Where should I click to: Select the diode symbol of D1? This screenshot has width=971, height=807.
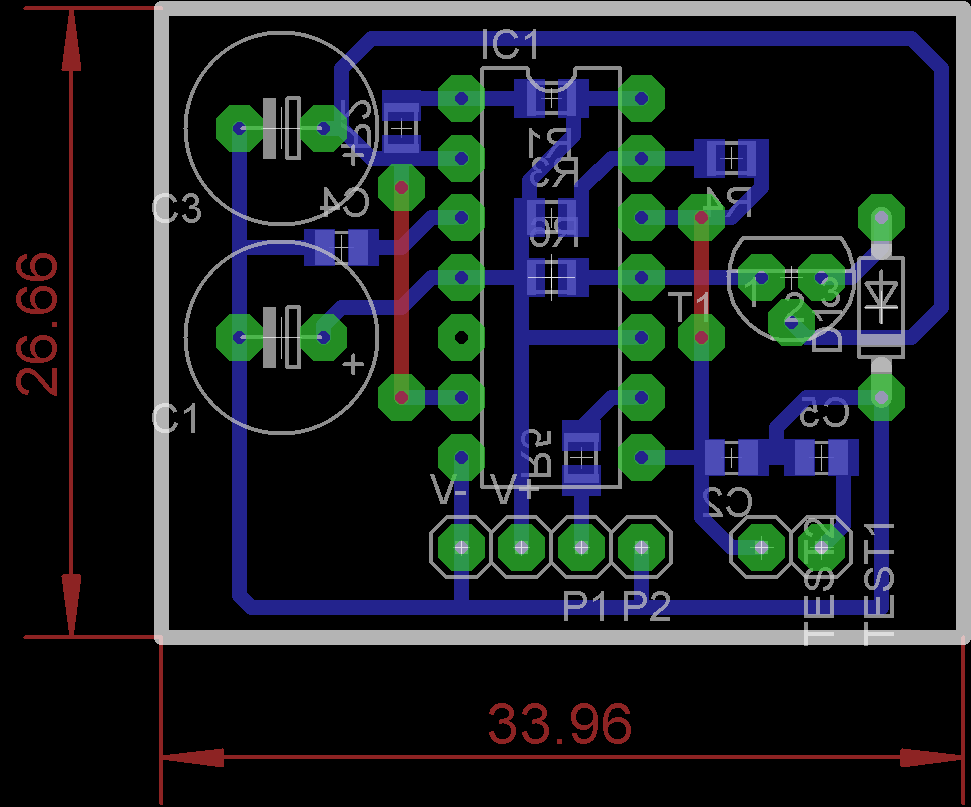click(881, 307)
